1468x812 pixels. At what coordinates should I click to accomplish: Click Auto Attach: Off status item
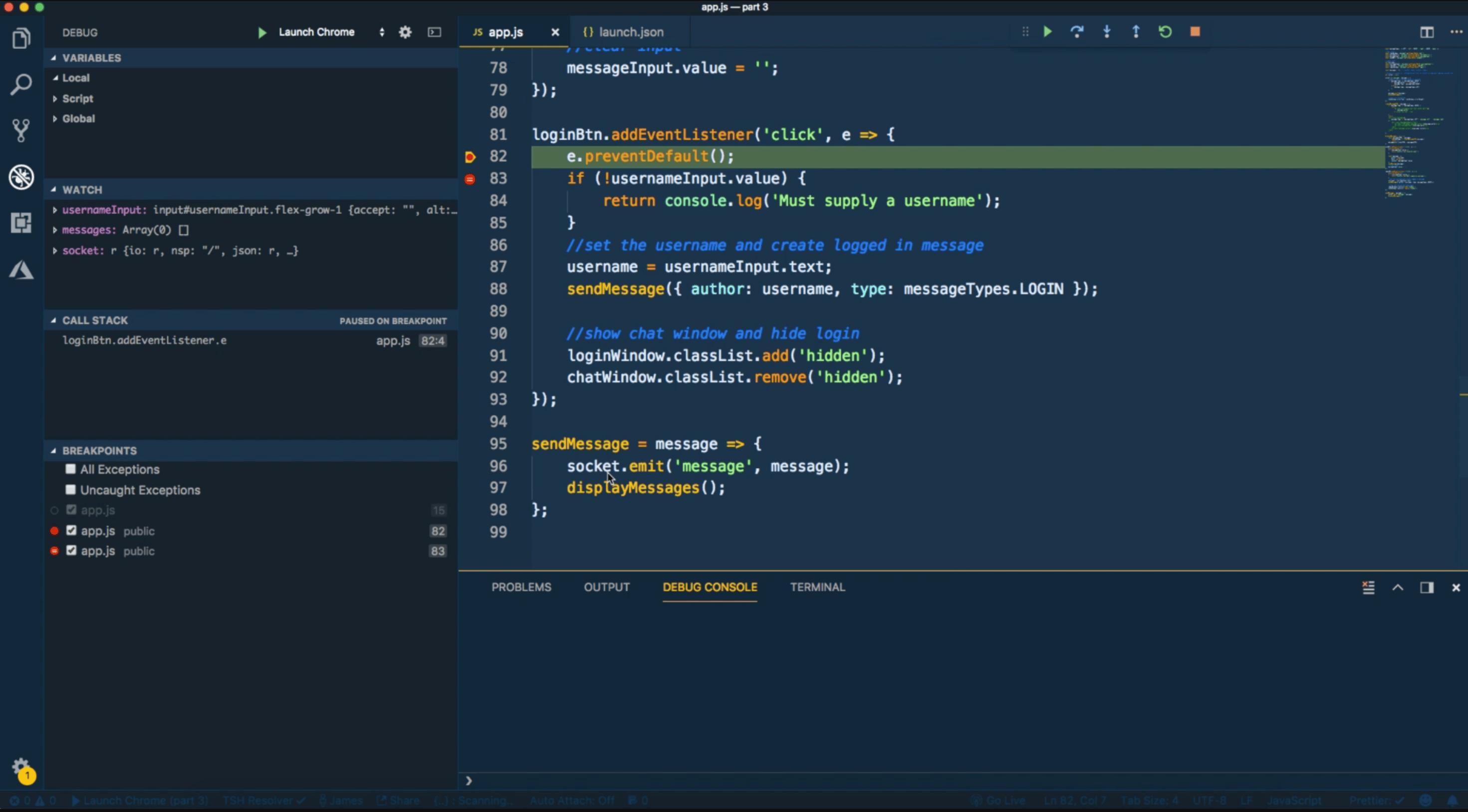(x=572, y=801)
